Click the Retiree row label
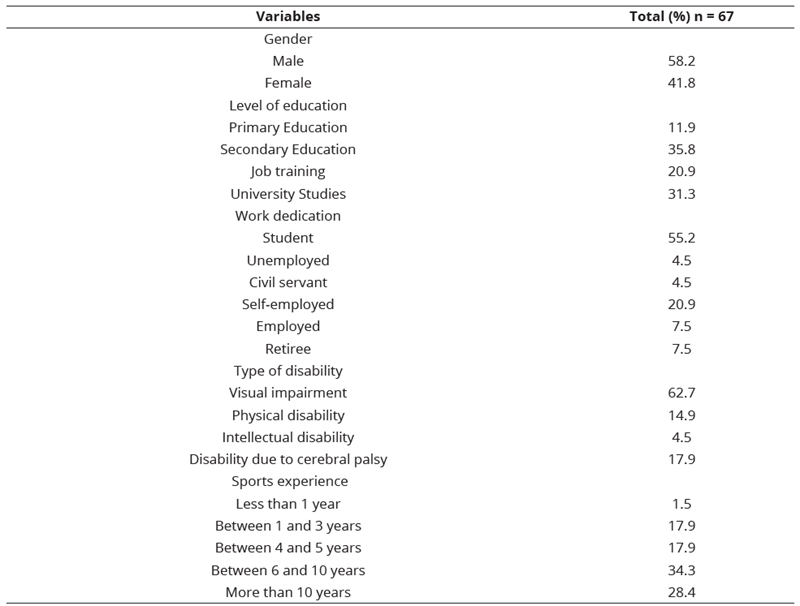The height and width of the screenshot is (606, 800). 288,349
